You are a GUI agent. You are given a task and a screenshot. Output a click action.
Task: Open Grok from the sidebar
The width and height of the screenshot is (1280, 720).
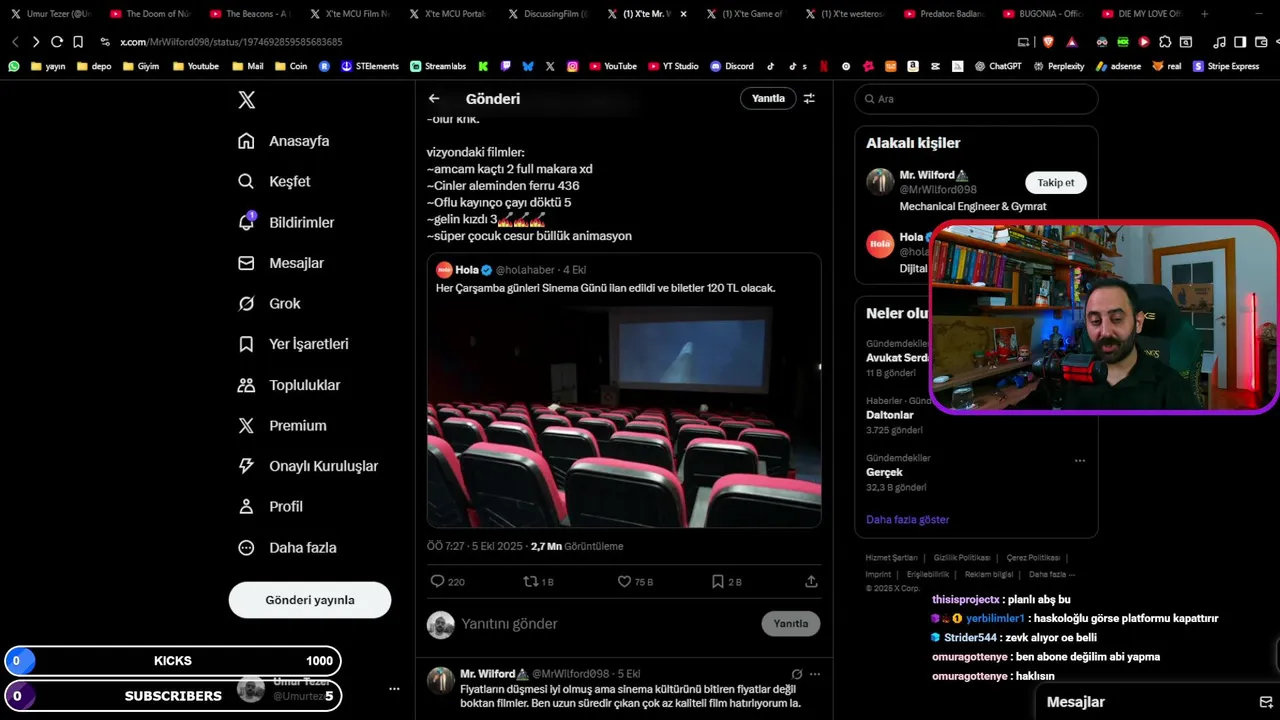[269, 304]
